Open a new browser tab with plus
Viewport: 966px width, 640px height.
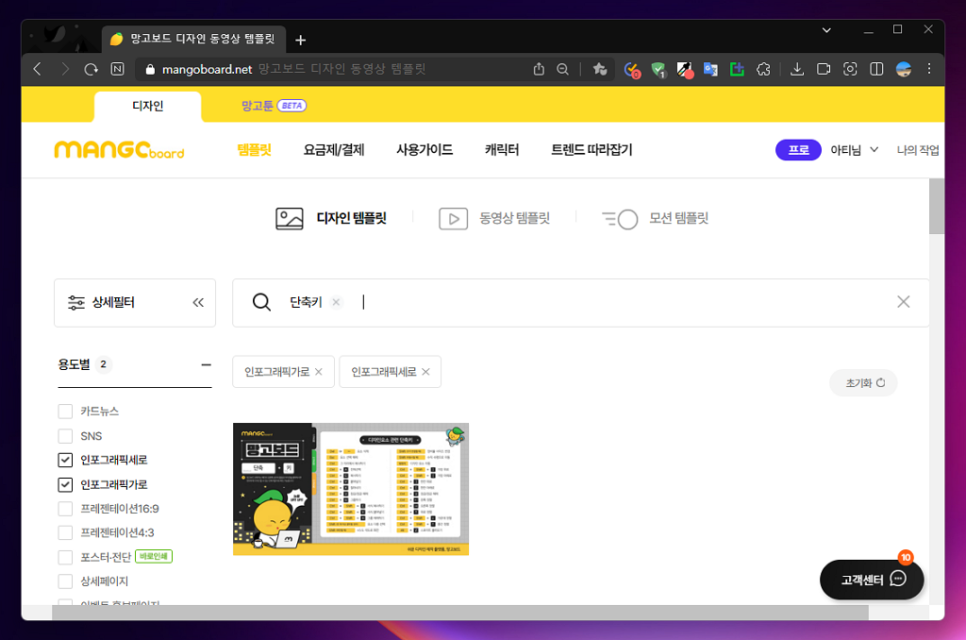[x=301, y=40]
